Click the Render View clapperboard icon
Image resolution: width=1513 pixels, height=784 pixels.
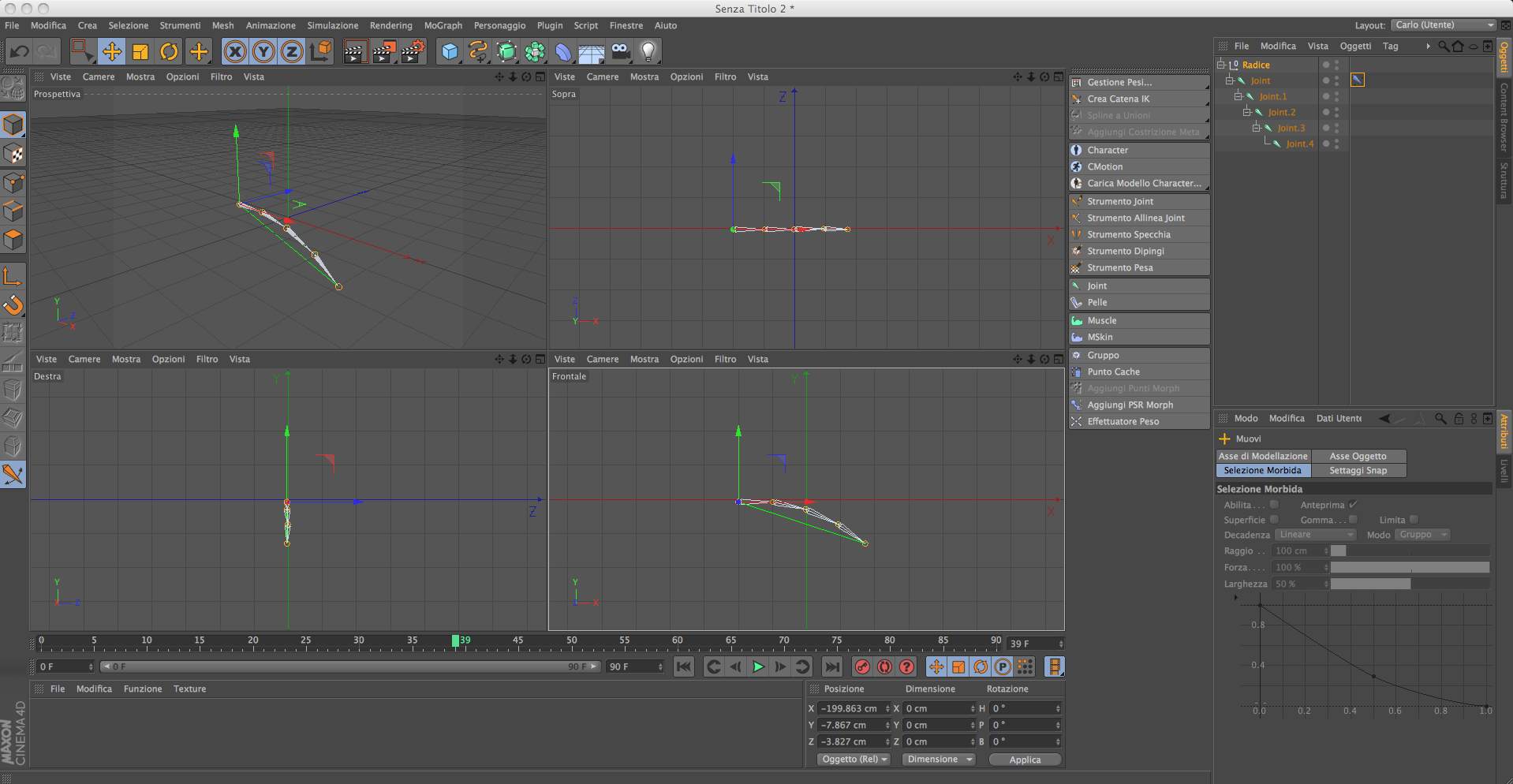(x=354, y=52)
